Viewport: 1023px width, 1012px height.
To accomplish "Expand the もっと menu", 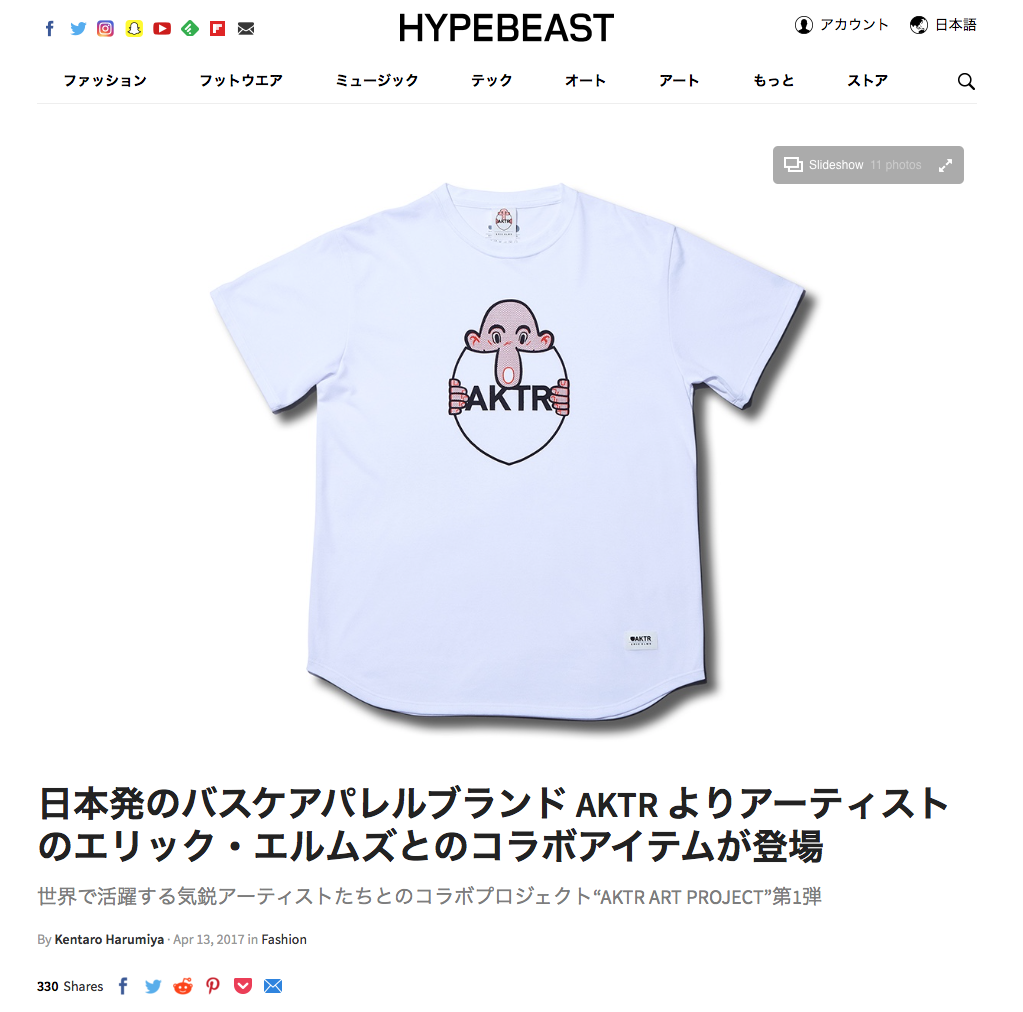I will 774,81.
